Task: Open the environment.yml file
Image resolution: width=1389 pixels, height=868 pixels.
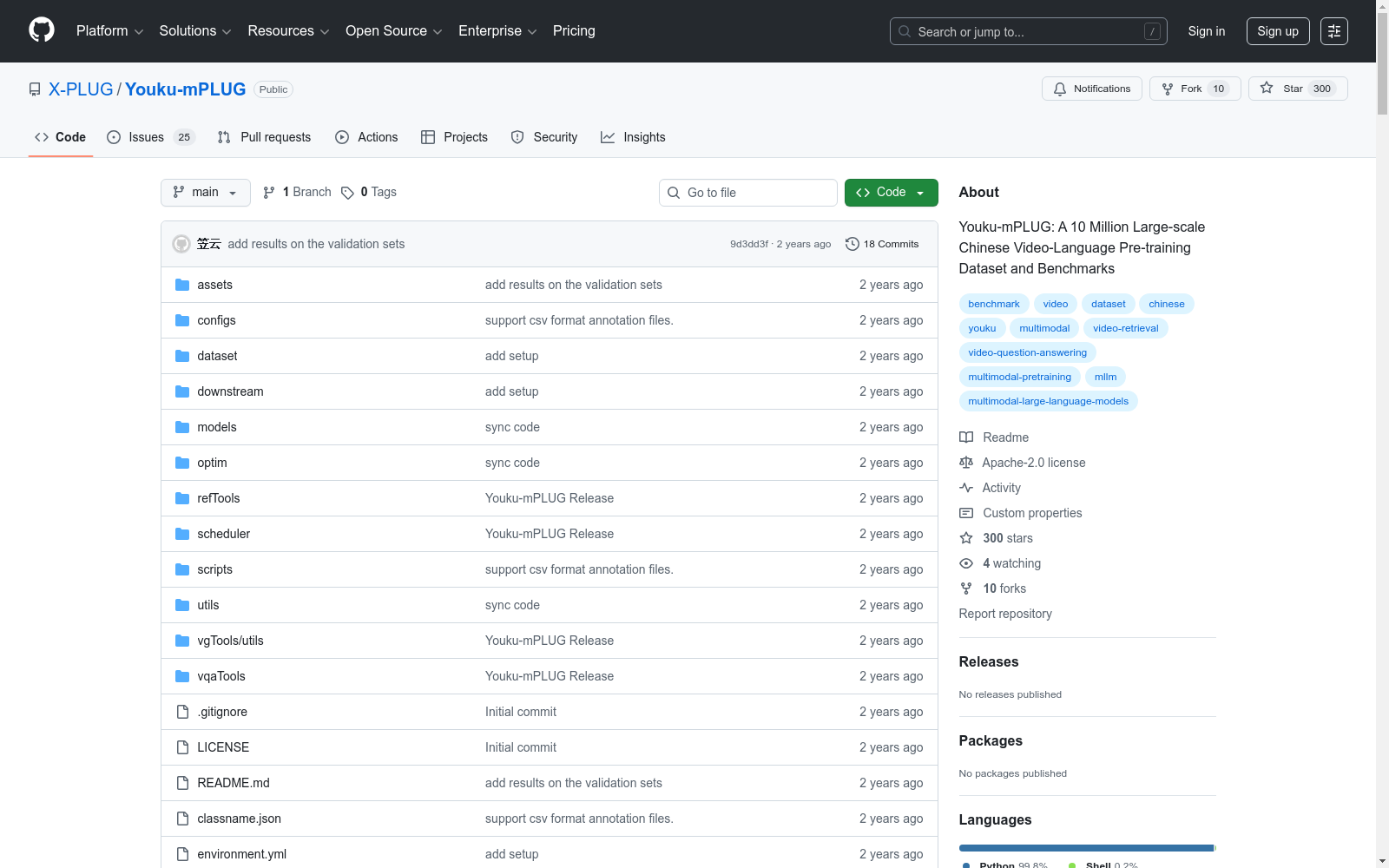Action: [x=241, y=854]
